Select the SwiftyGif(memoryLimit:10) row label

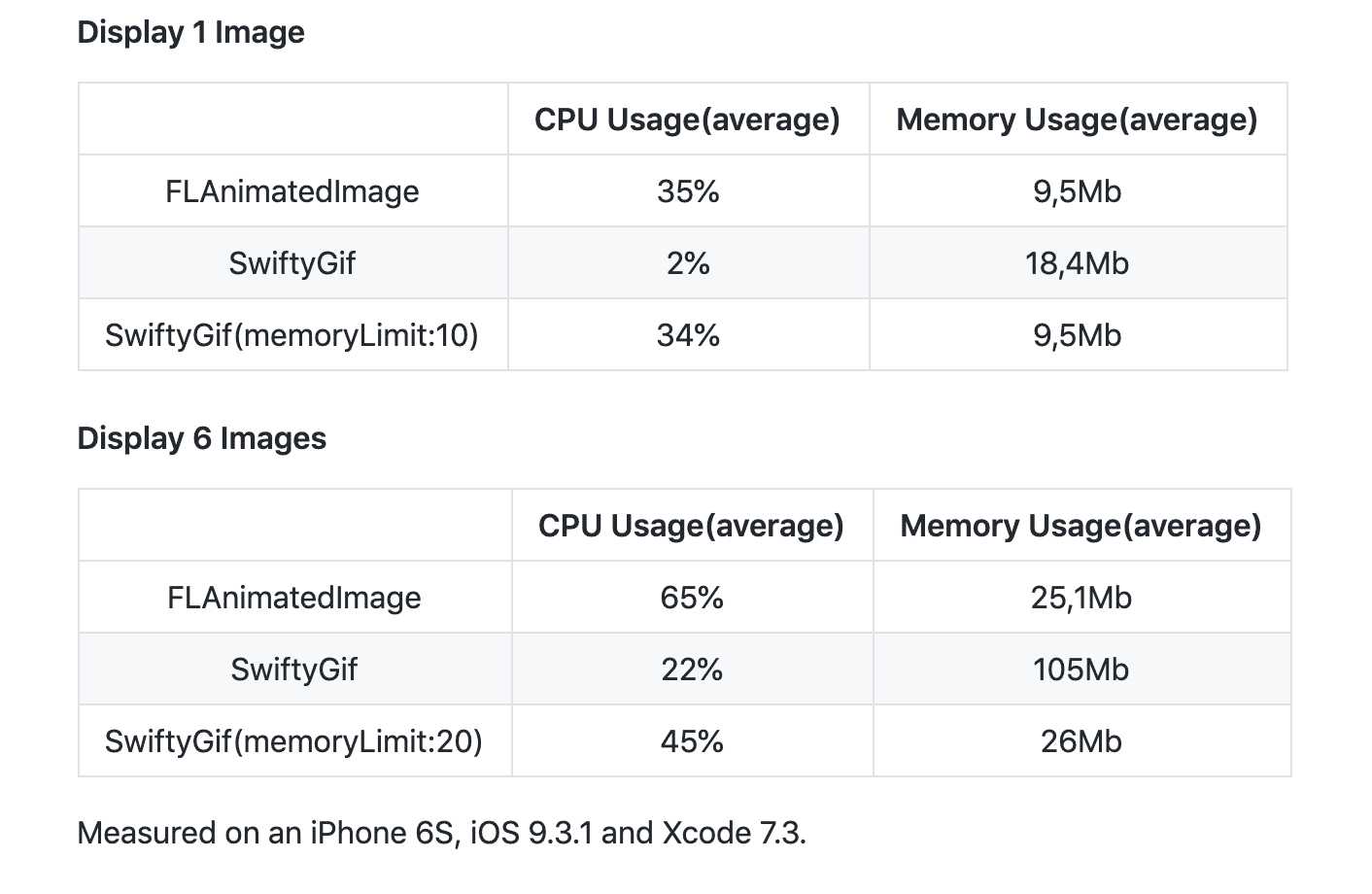[x=292, y=335]
